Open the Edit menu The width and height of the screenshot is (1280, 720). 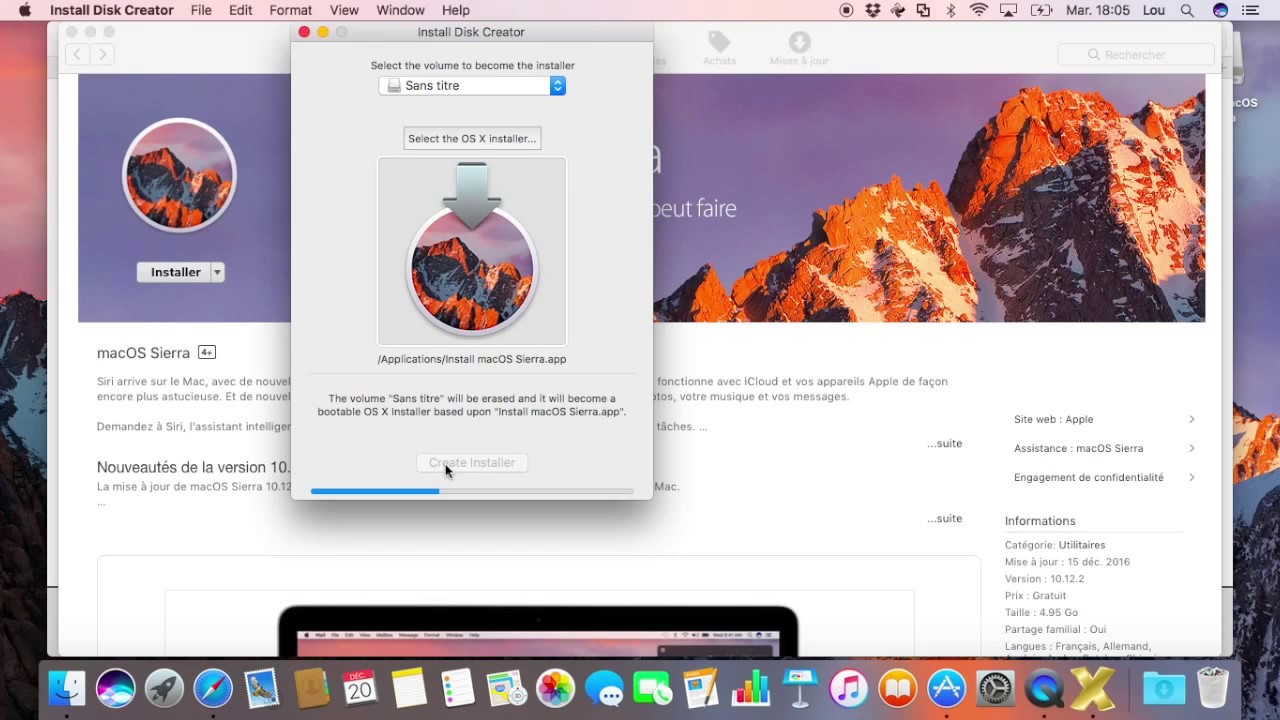tap(240, 10)
